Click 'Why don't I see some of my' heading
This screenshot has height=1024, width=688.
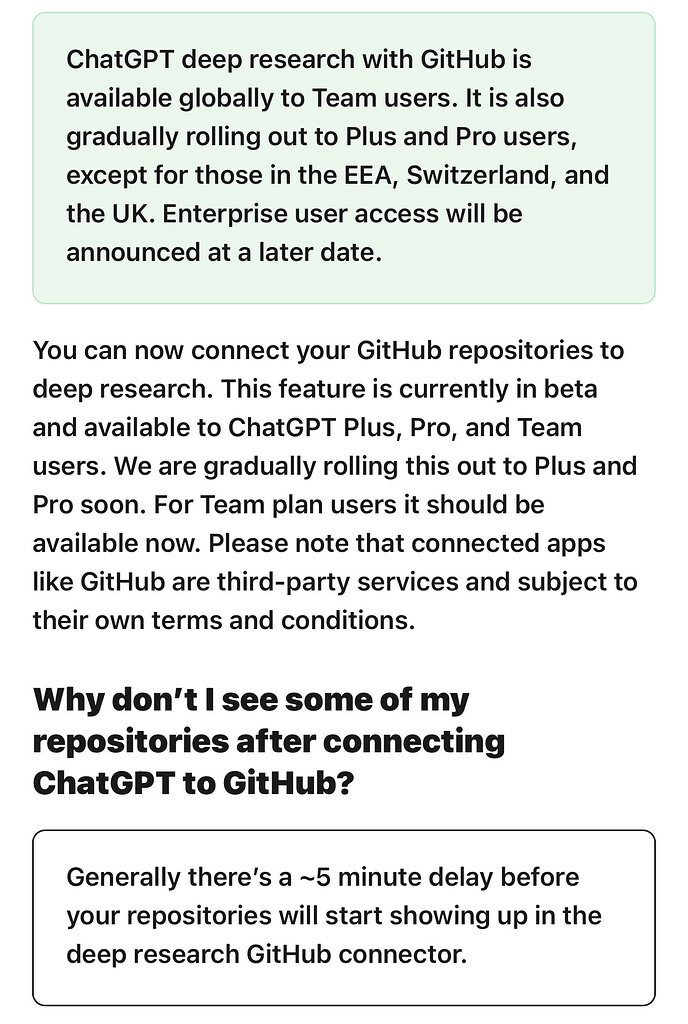pos(251,700)
